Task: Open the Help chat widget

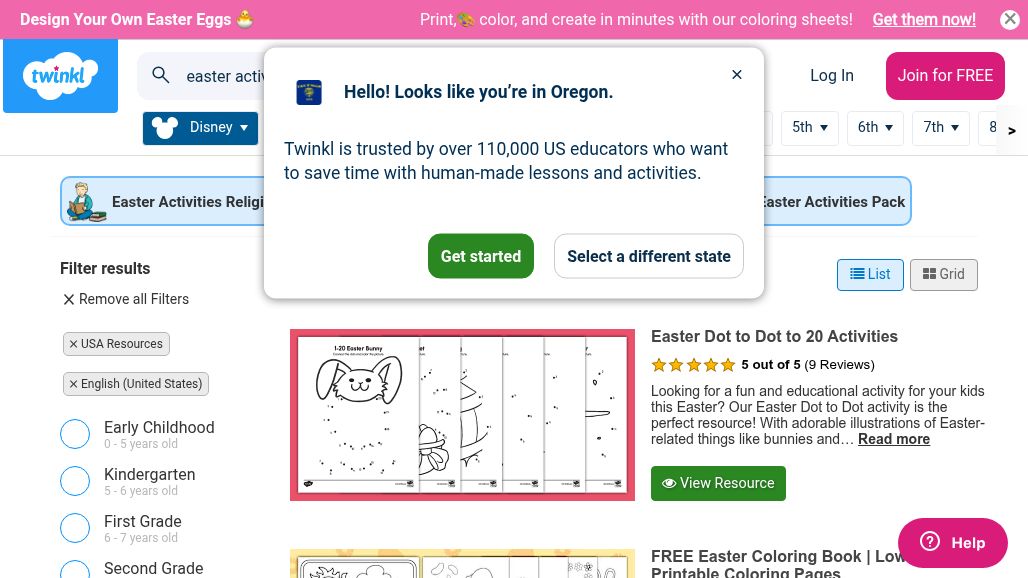Action: (x=952, y=543)
